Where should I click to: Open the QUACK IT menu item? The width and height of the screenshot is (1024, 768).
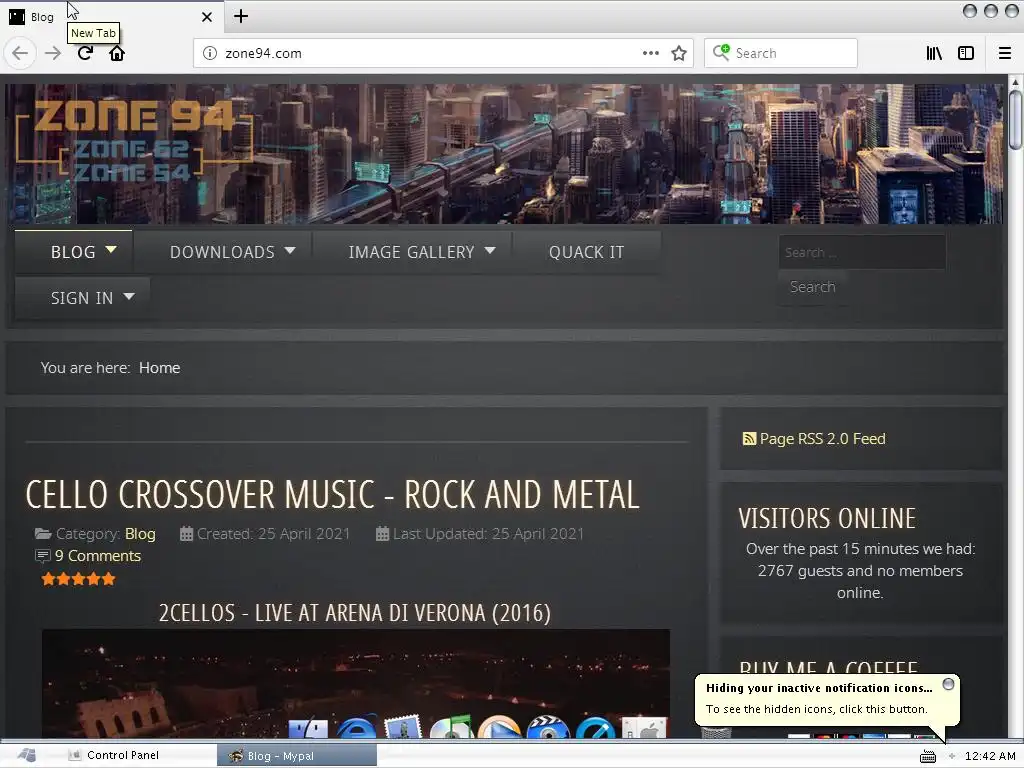(x=586, y=252)
